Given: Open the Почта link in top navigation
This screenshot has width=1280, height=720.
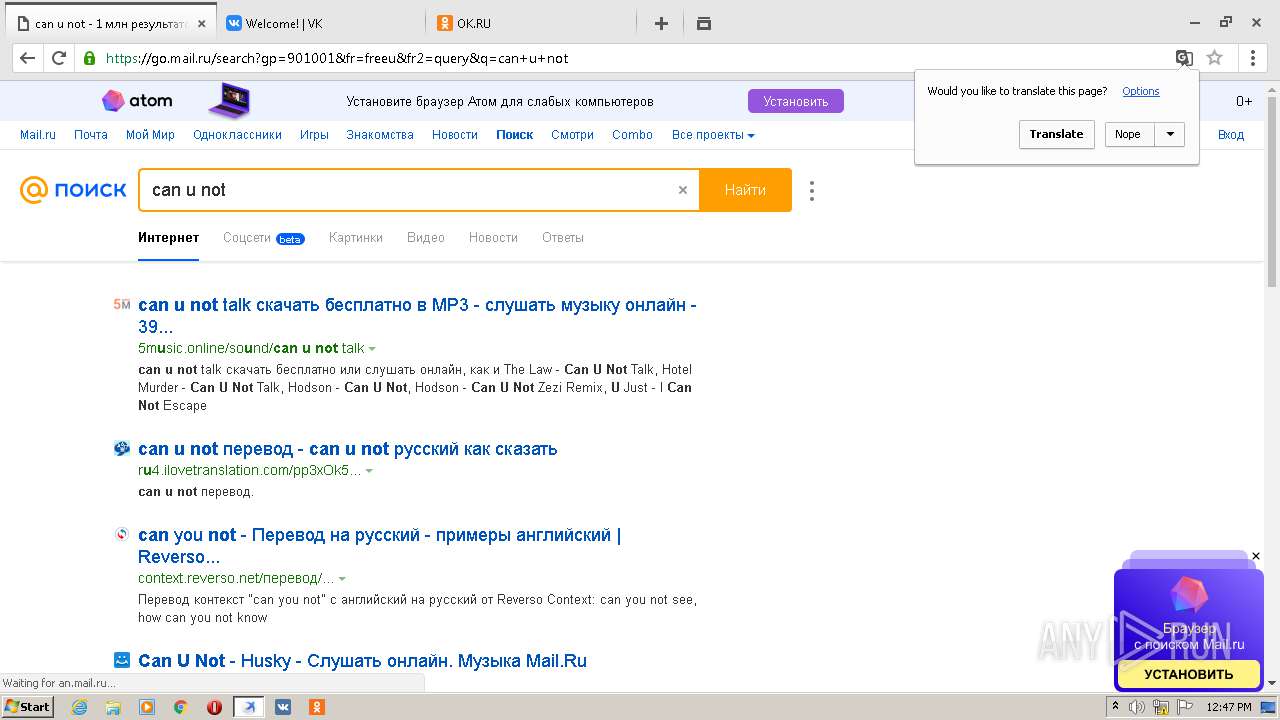Looking at the screenshot, I should [x=91, y=135].
